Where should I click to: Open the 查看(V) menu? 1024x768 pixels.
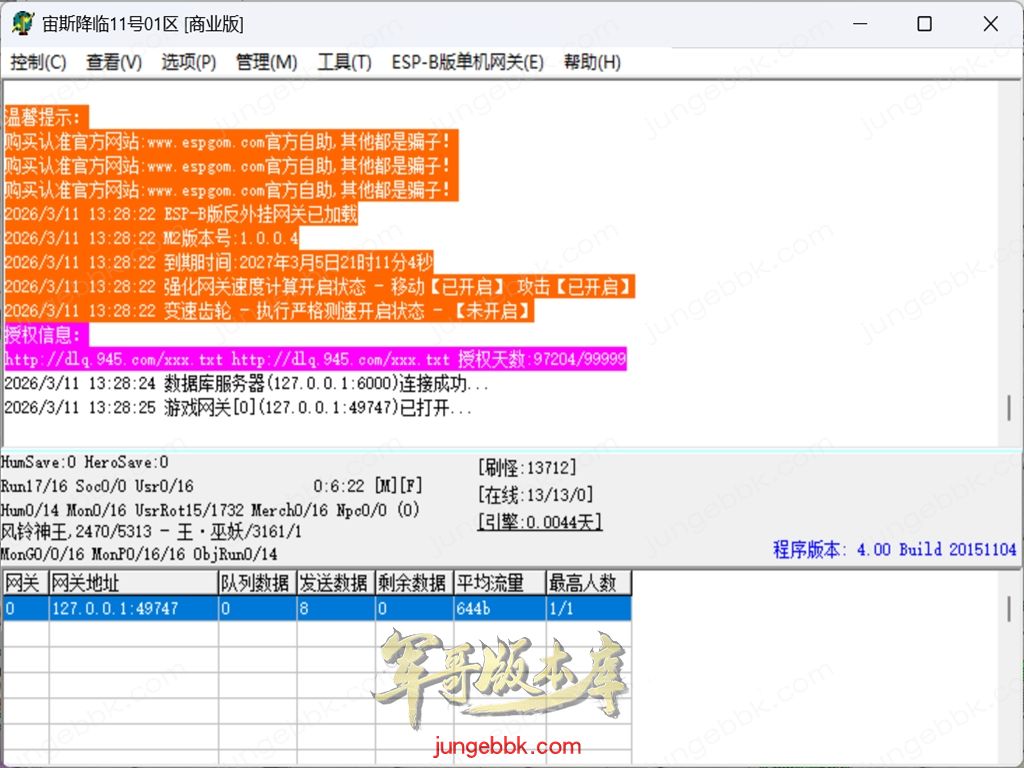(114, 62)
